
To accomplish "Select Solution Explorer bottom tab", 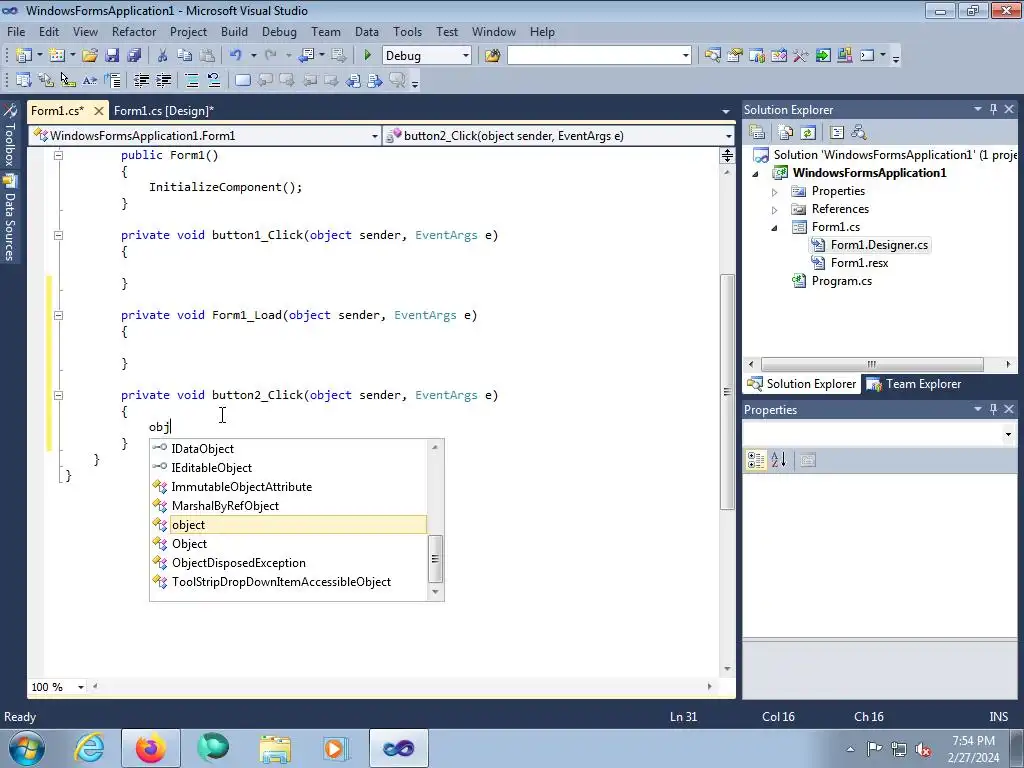I will 802,384.
